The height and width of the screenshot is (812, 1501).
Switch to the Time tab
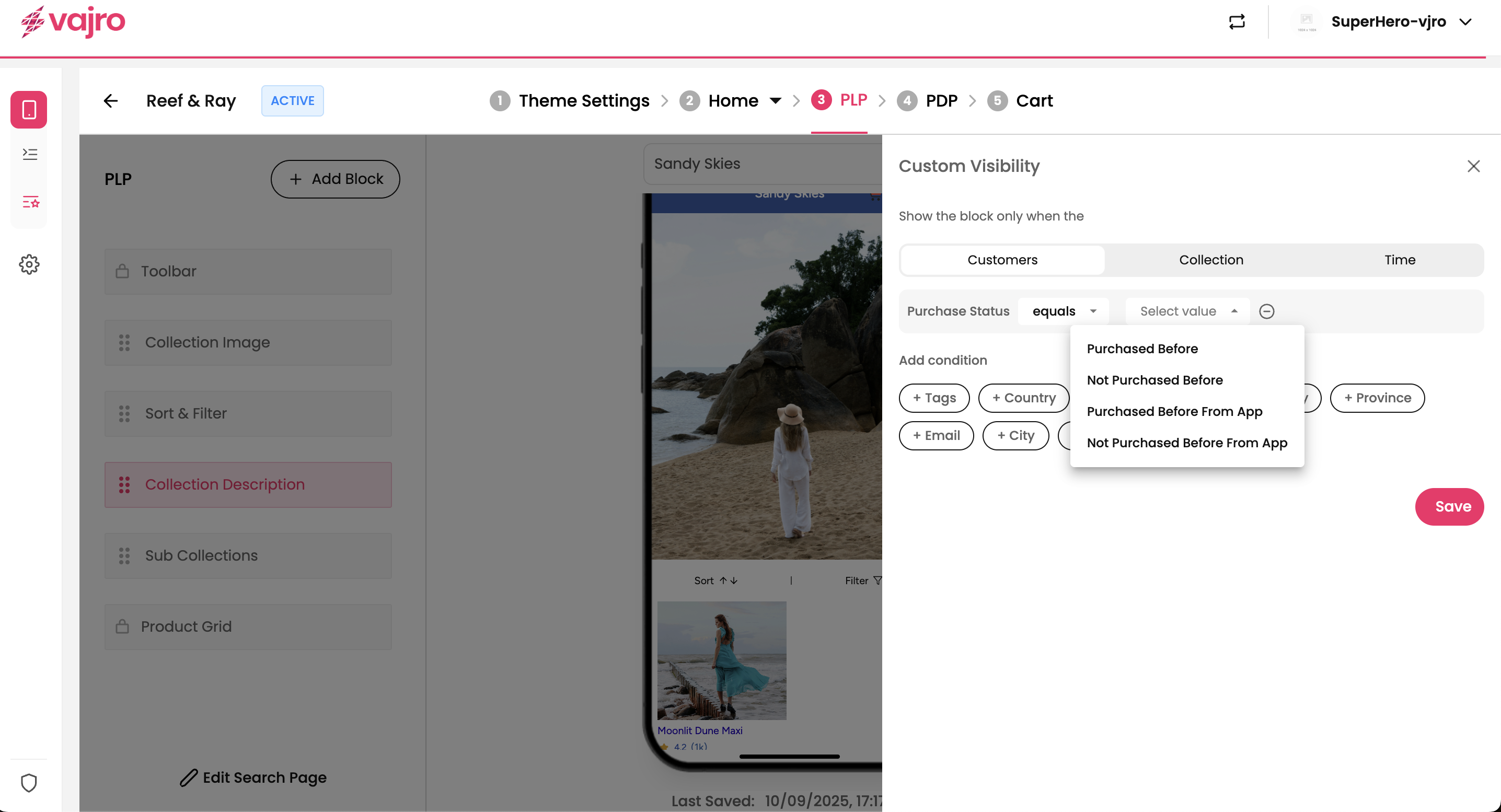coord(1400,260)
